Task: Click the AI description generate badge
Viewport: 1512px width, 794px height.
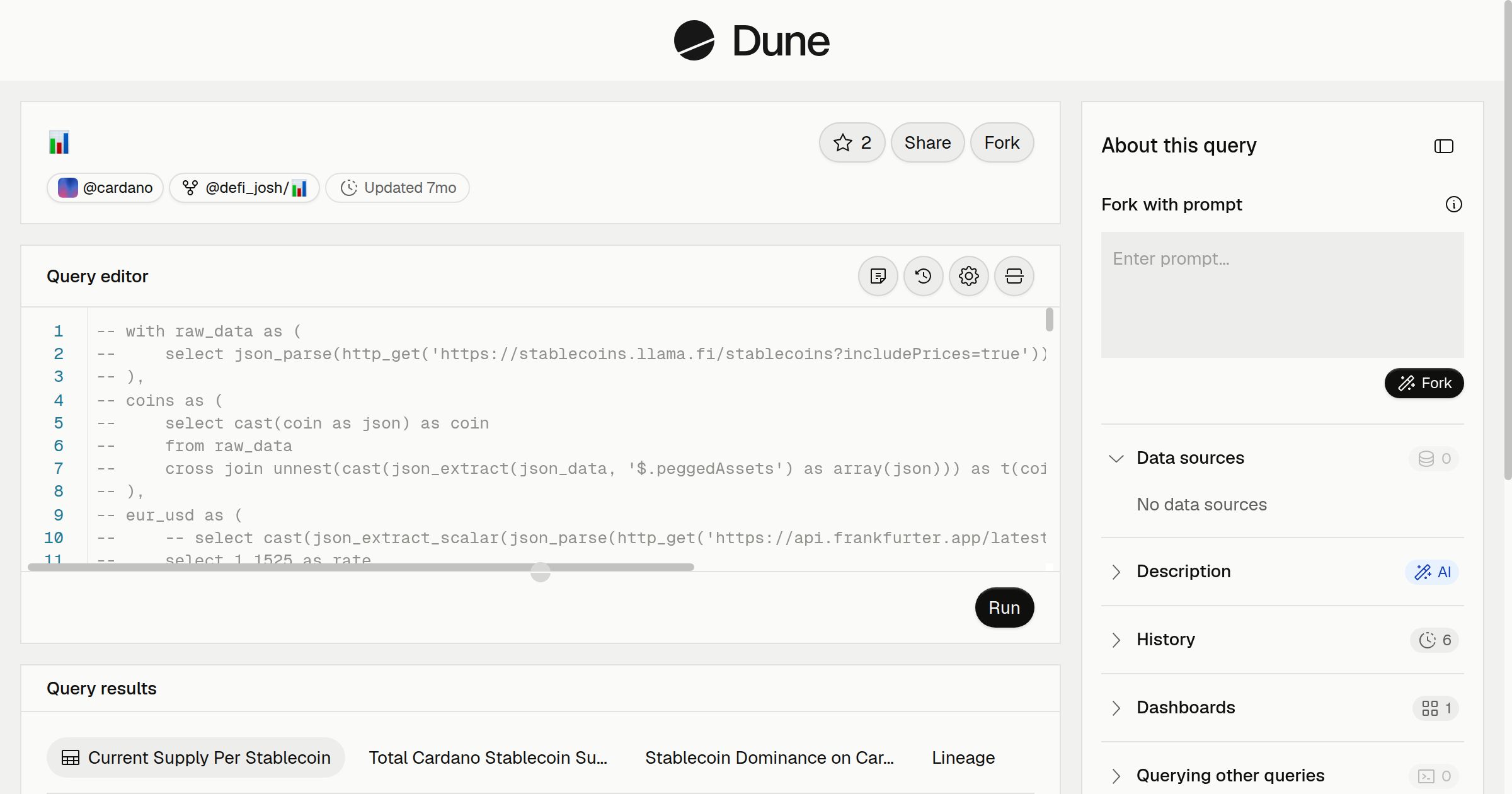Action: (1432, 572)
